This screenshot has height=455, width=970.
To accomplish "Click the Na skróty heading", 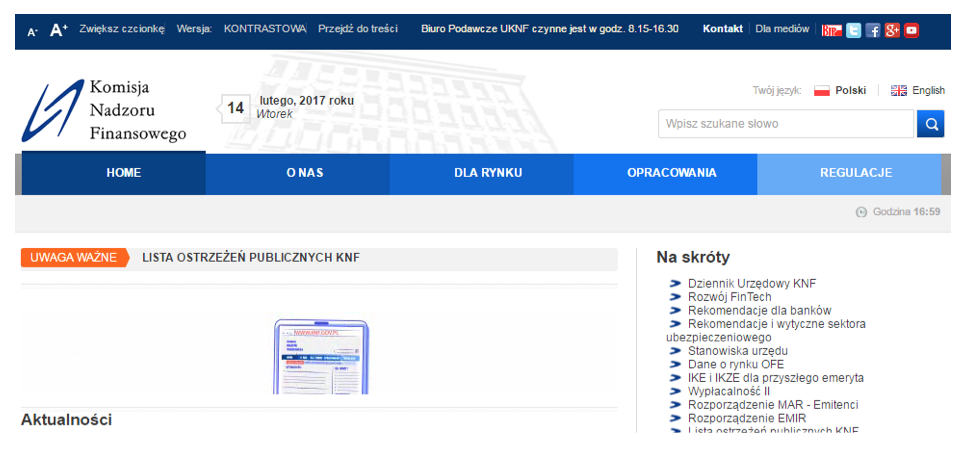I will (693, 258).
